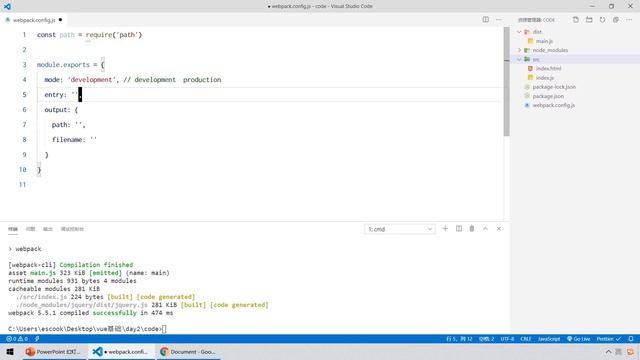The image size is (640, 360).
Task: Close the terminal panel
Action: [499, 229]
